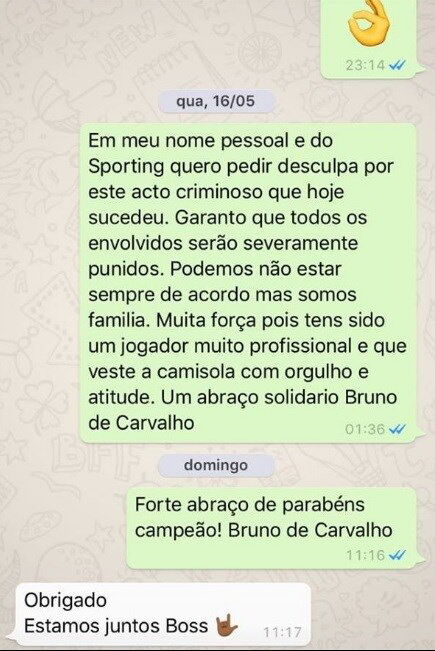Image resolution: width=435 pixels, height=651 pixels.
Task: Select the 'domingo' date separator
Action: (x=216, y=465)
